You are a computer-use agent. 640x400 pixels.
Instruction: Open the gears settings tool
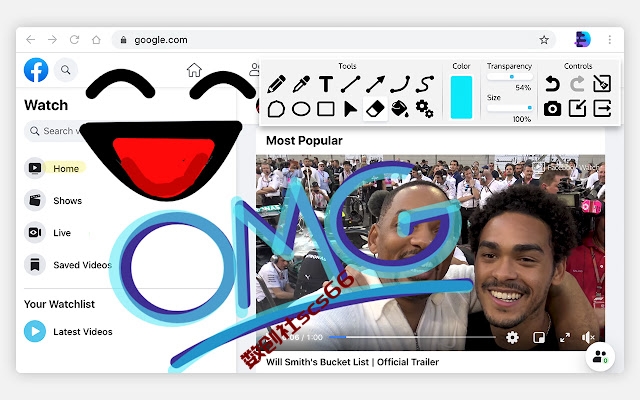tap(424, 109)
